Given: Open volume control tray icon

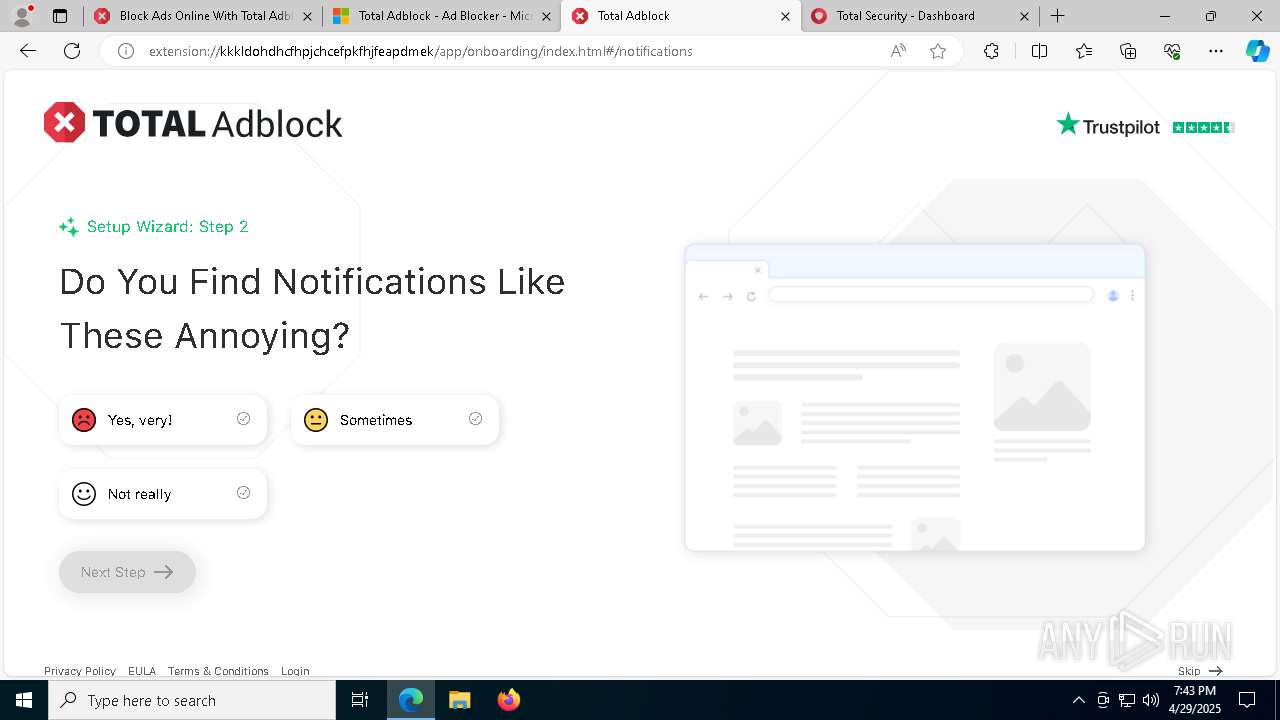Looking at the screenshot, I should pyautogui.click(x=1151, y=700).
